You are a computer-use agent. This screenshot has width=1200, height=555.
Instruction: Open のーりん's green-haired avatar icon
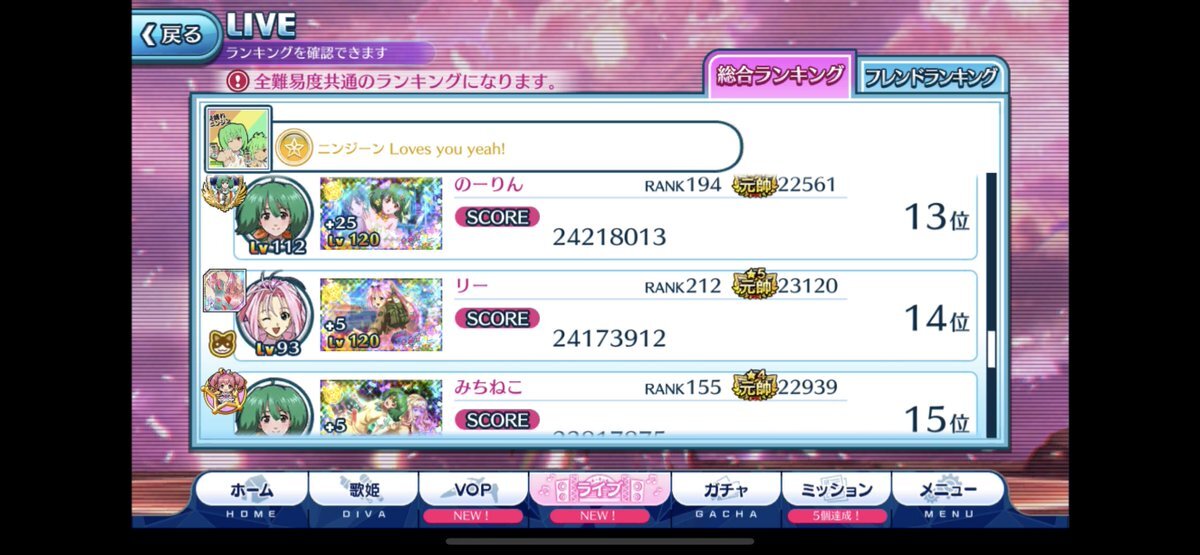273,216
